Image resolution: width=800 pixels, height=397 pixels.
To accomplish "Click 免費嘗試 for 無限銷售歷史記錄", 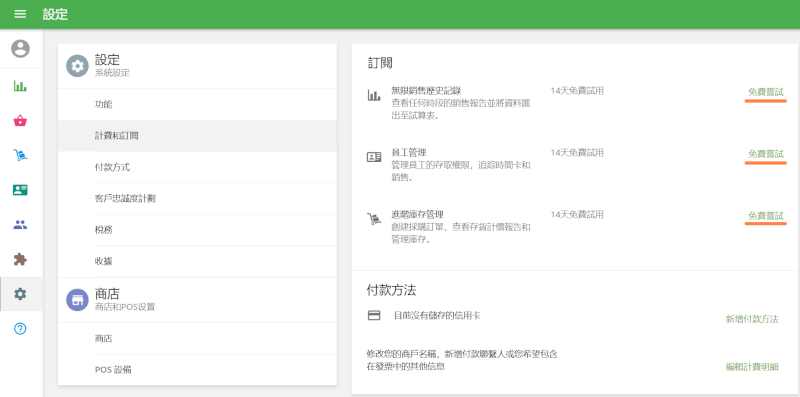I will (x=765, y=92).
